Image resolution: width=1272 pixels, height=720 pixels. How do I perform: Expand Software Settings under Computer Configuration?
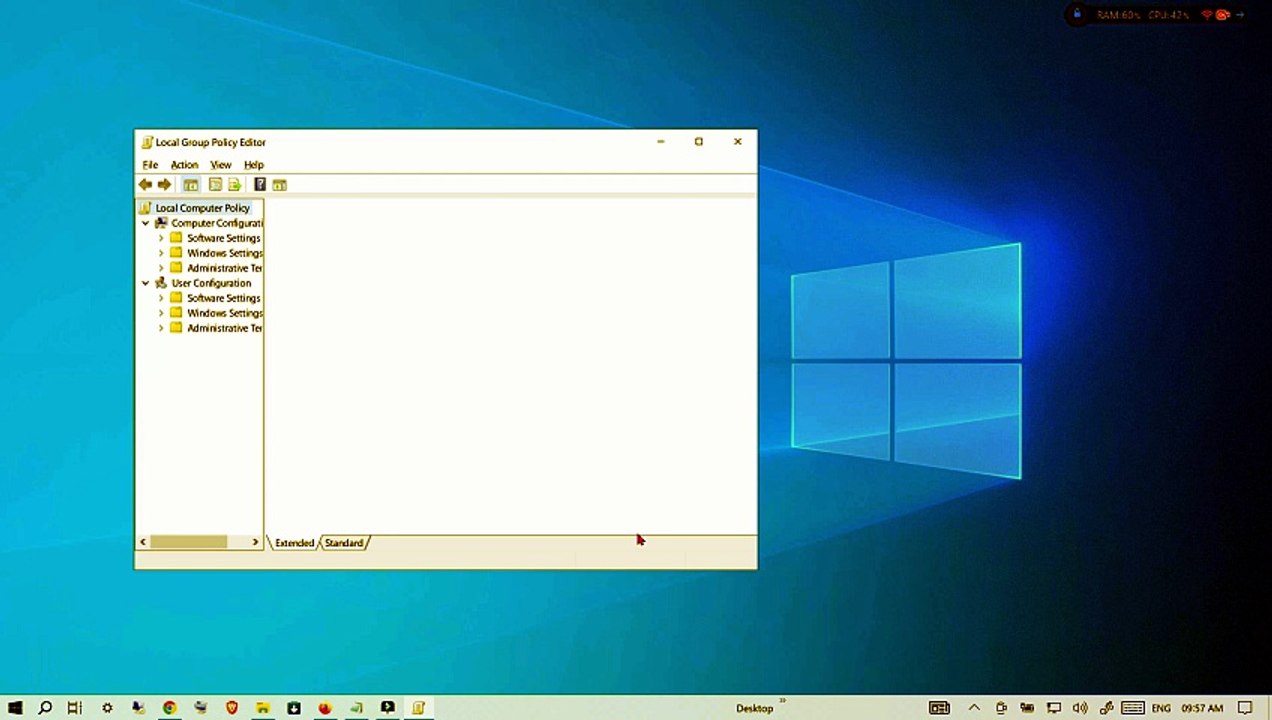click(x=161, y=238)
